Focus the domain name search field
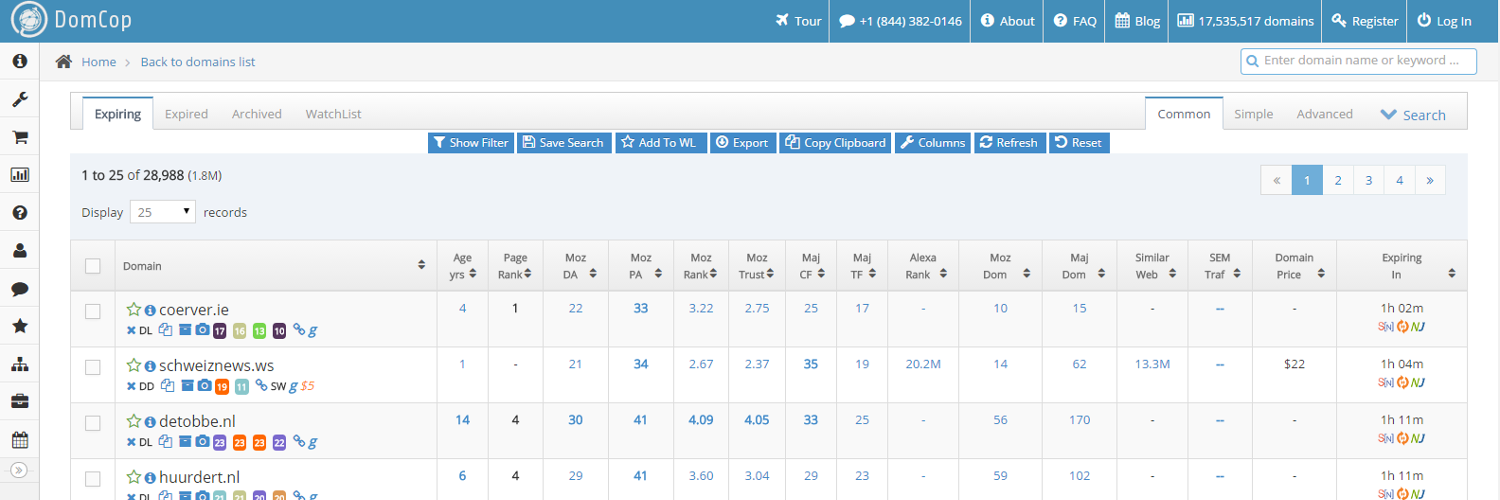The image size is (1500, 500). [x=1358, y=61]
